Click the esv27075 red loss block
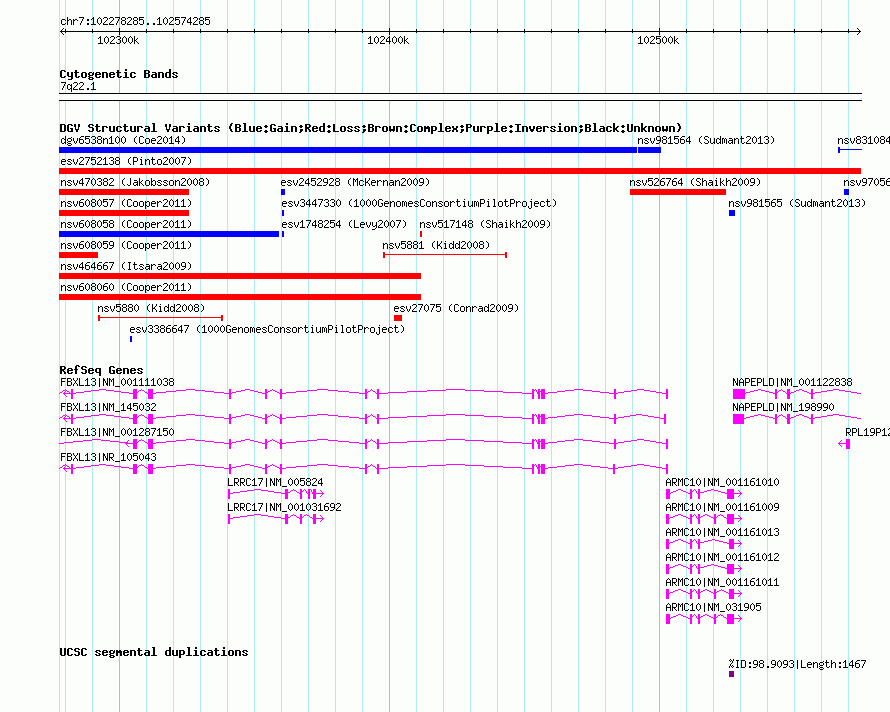 tap(398, 318)
